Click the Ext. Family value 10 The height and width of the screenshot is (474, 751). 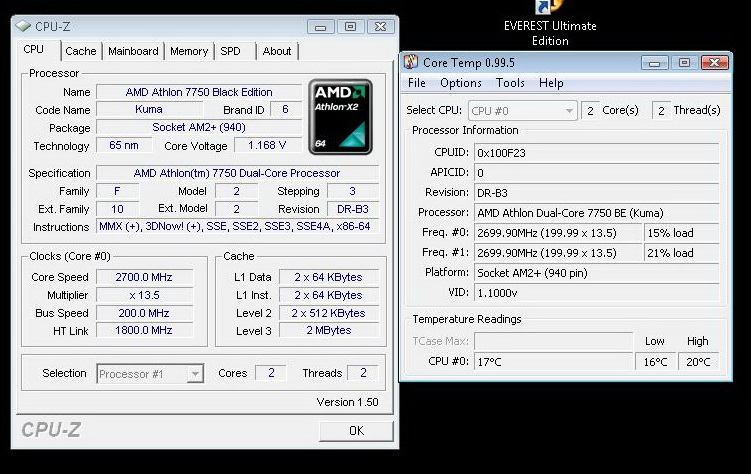(117, 209)
